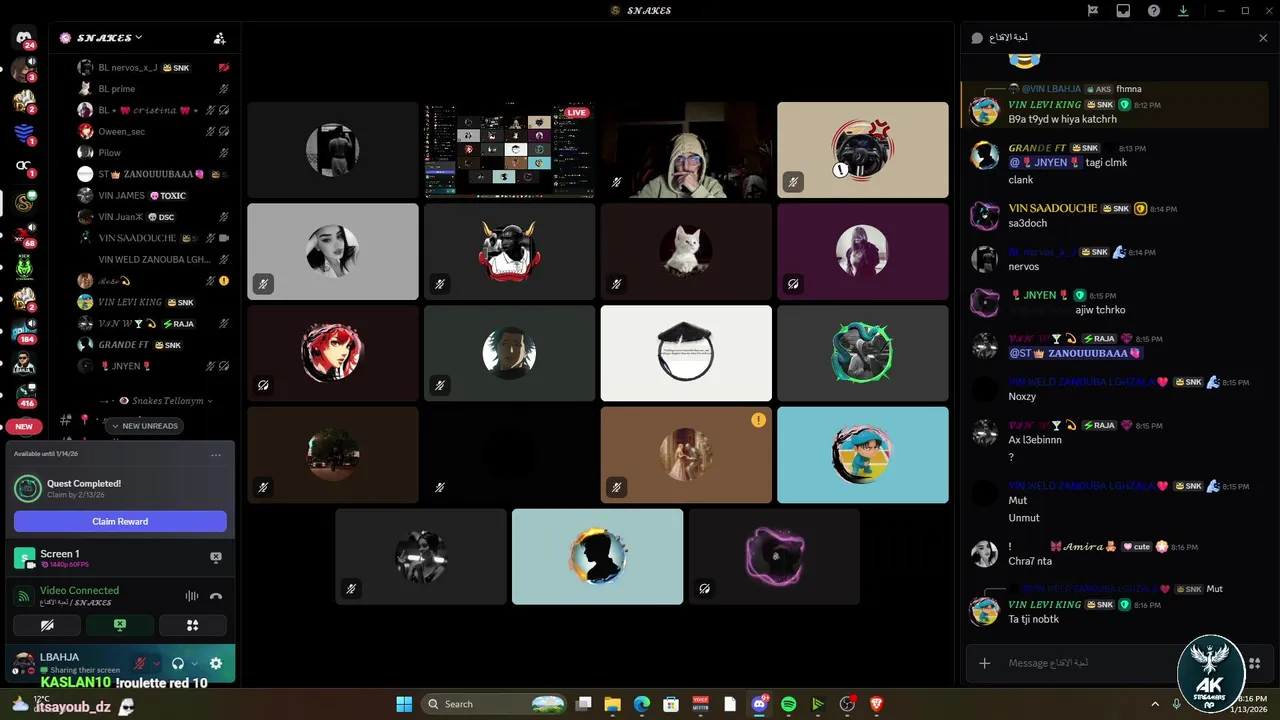Click the red NEW server pill

point(24,426)
